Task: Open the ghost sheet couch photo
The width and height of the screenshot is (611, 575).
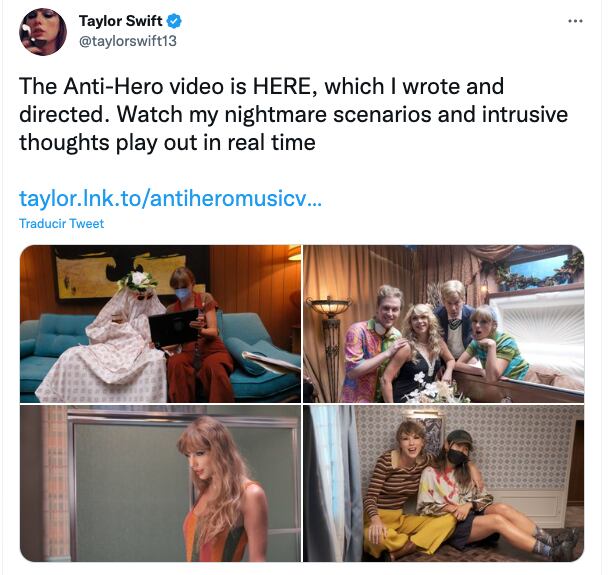Action: tap(160, 324)
